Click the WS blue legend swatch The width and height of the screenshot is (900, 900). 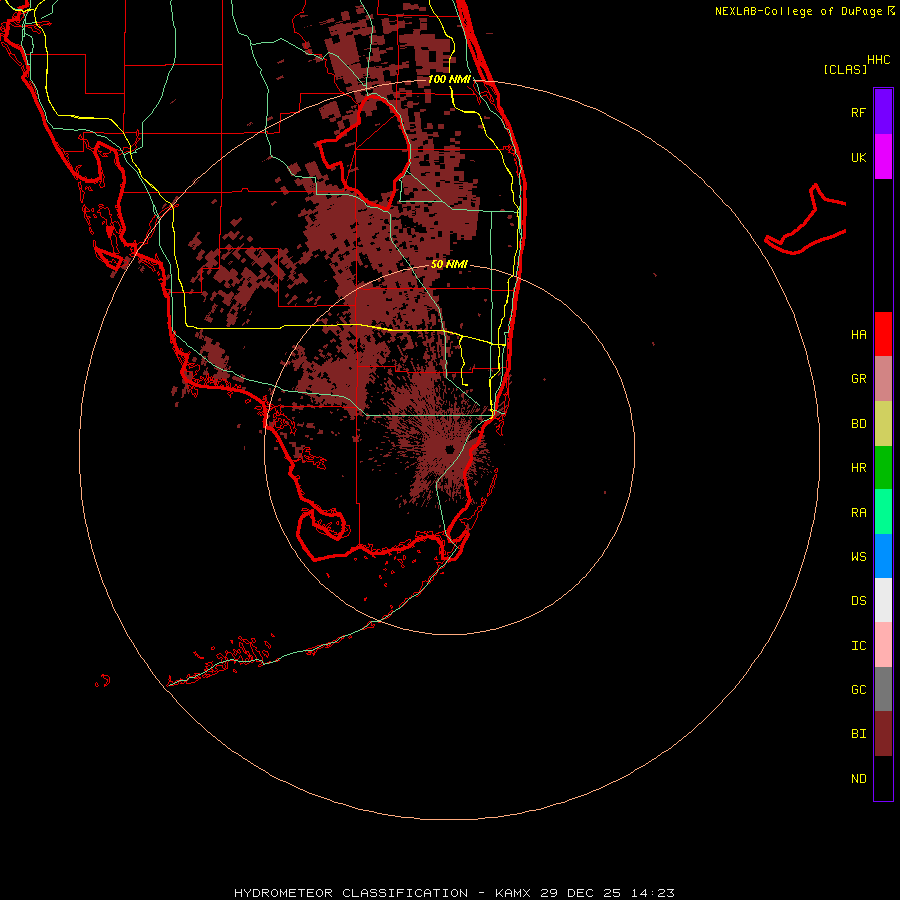[x=883, y=556]
